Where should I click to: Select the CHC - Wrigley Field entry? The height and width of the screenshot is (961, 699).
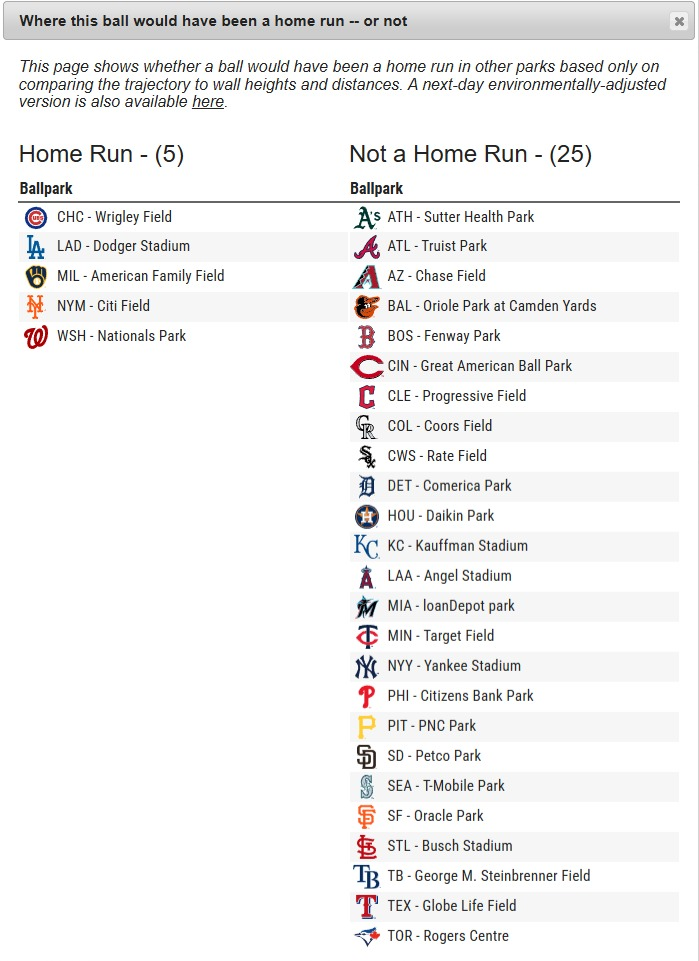coord(114,217)
